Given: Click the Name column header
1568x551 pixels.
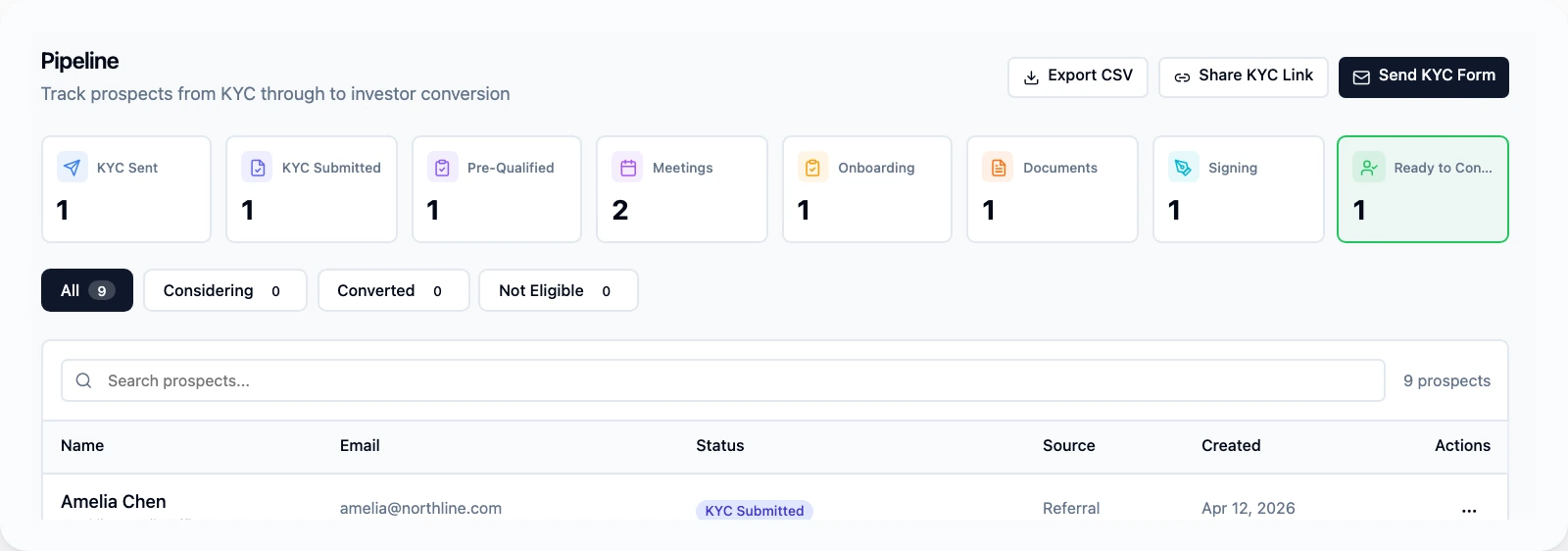Looking at the screenshot, I should [x=82, y=445].
